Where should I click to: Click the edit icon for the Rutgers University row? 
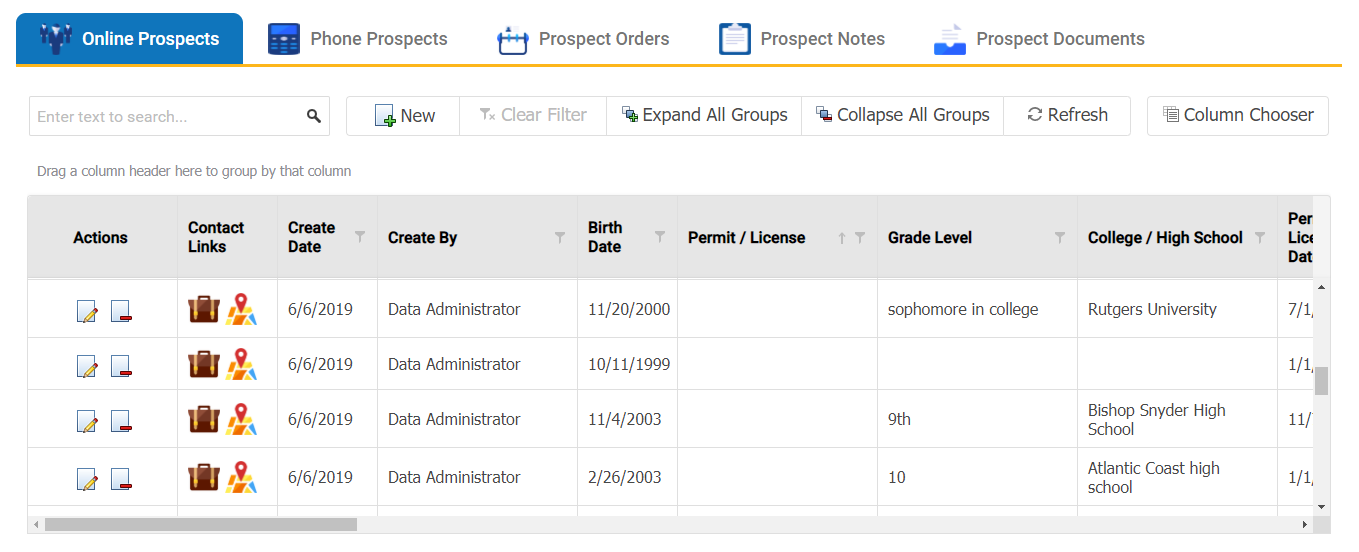click(88, 312)
